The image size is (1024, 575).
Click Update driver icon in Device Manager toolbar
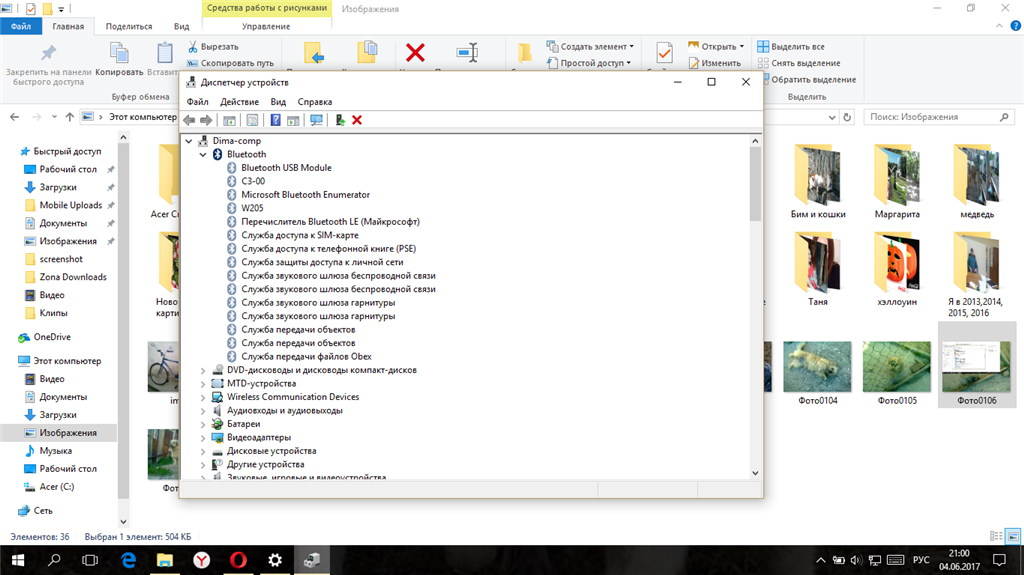tap(340, 120)
